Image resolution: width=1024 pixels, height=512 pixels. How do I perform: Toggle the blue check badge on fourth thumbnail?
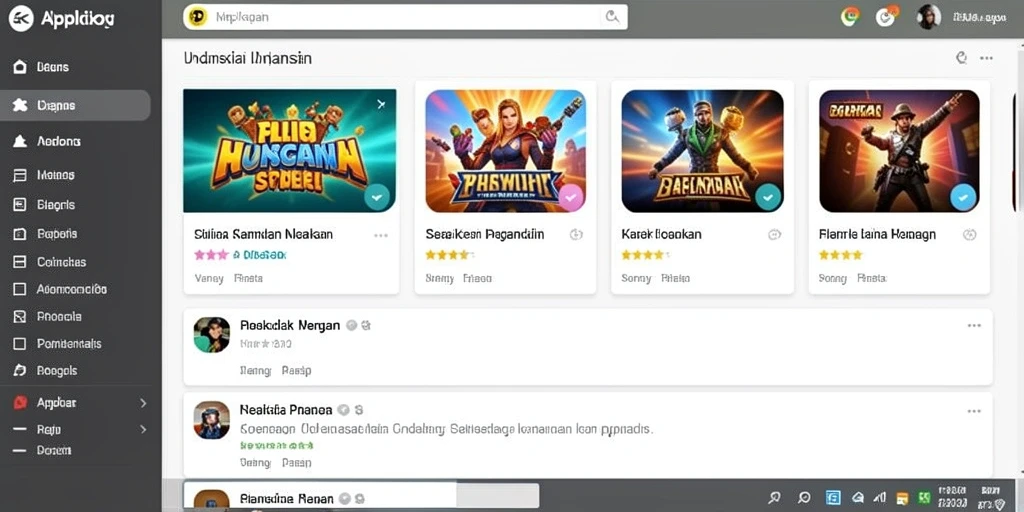click(x=963, y=196)
